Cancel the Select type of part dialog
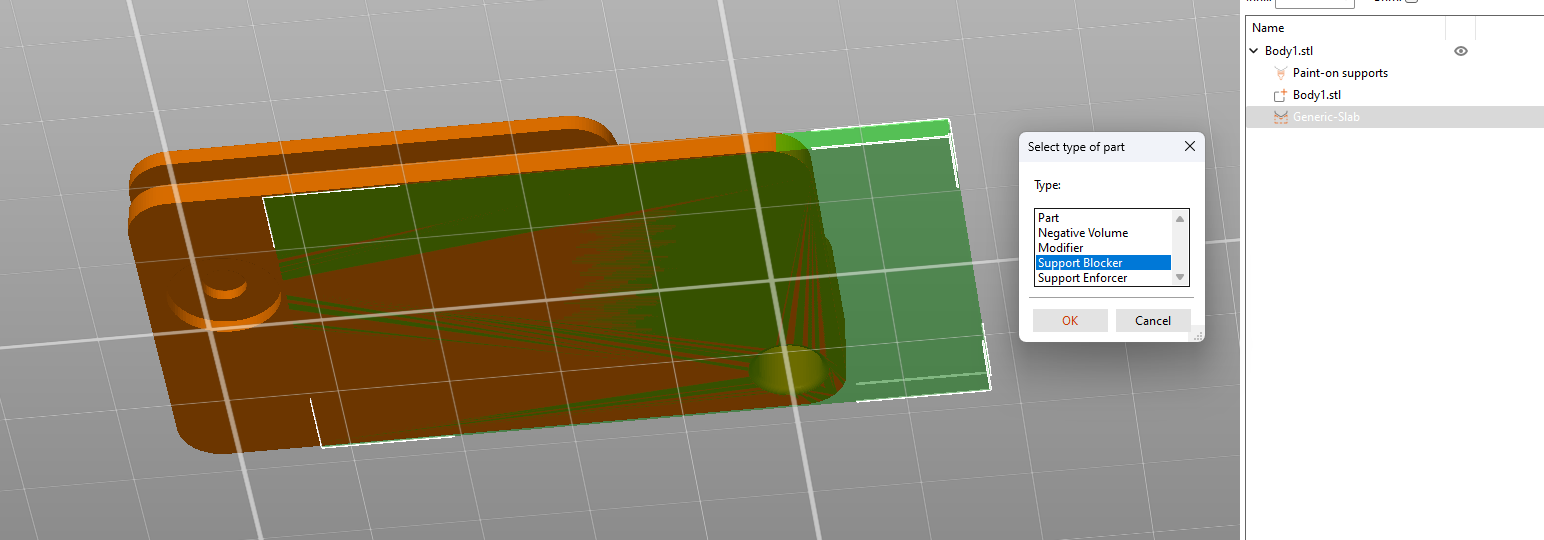The width and height of the screenshot is (1544, 540). [1153, 320]
